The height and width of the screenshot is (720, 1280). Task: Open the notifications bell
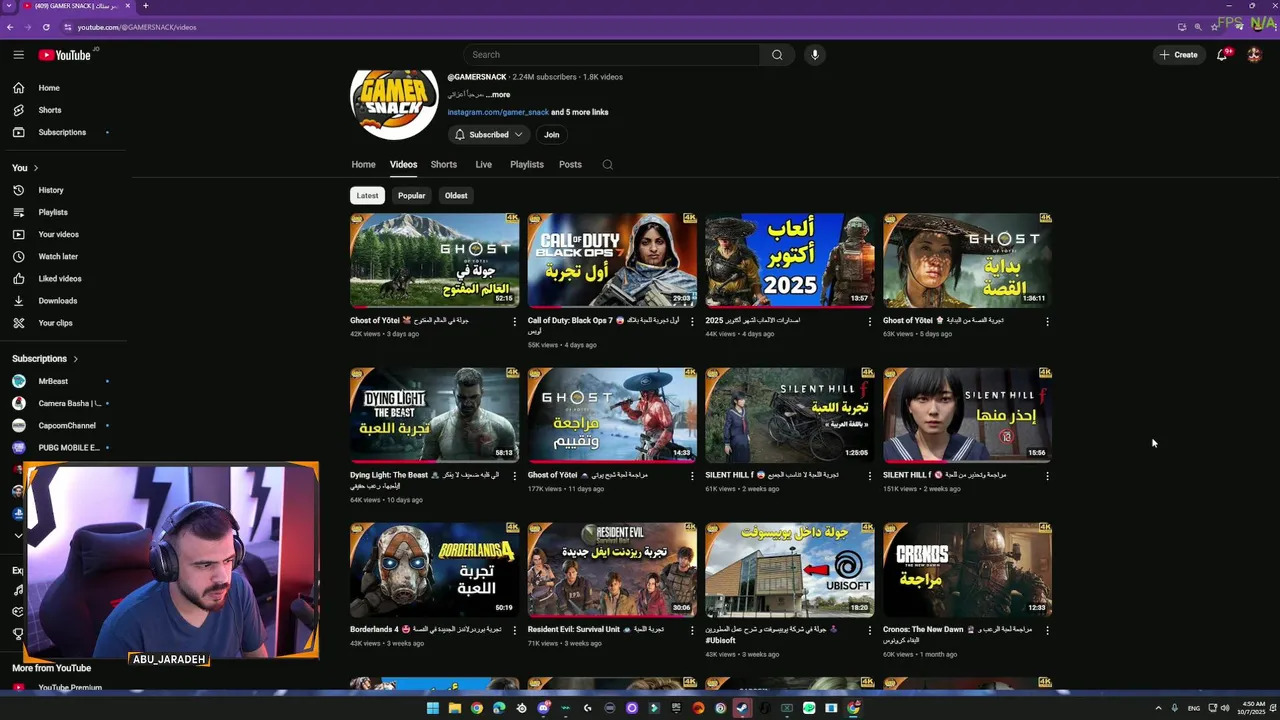point(1222,55)
